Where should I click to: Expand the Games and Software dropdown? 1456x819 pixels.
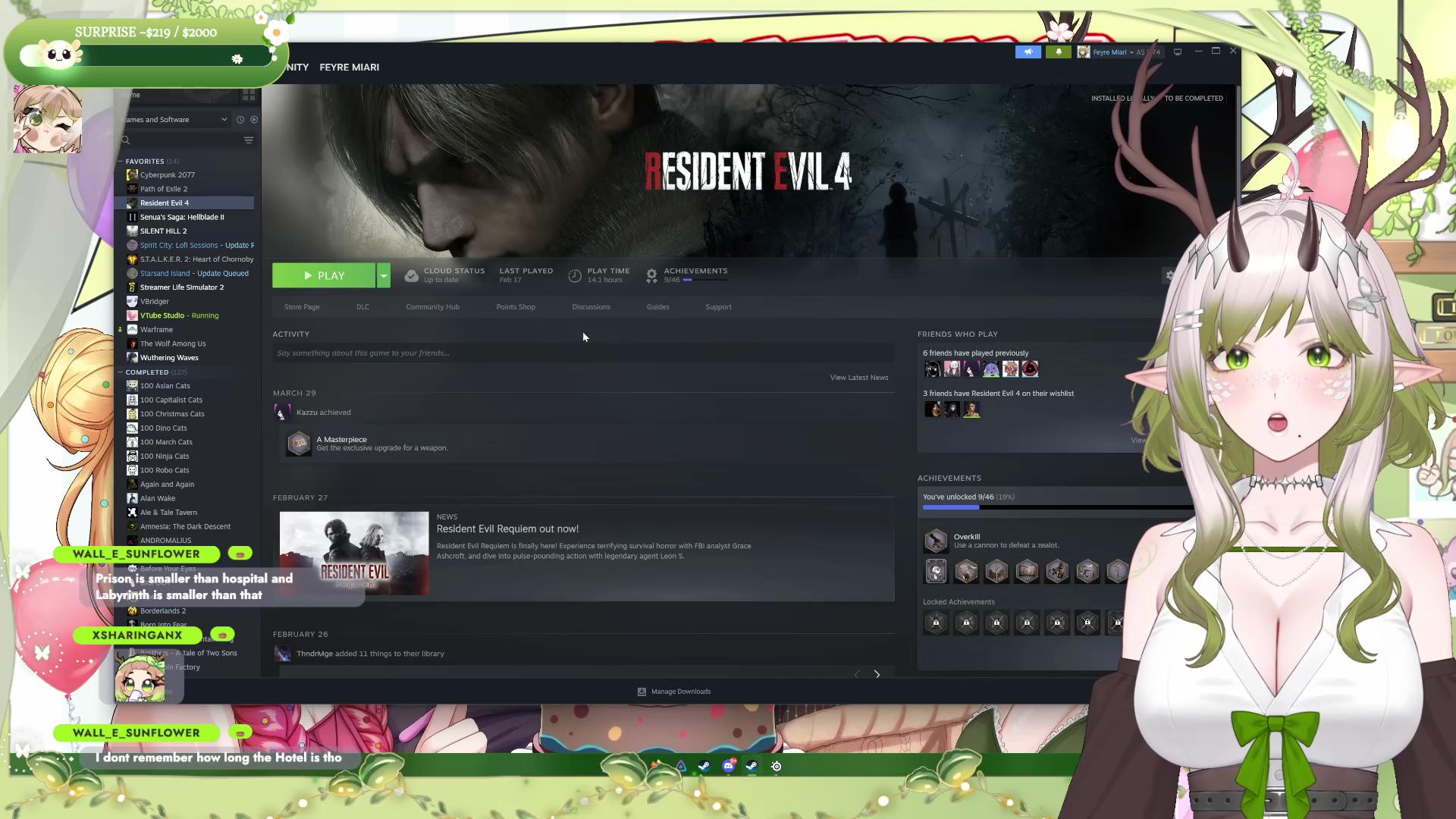click(224, 120)
